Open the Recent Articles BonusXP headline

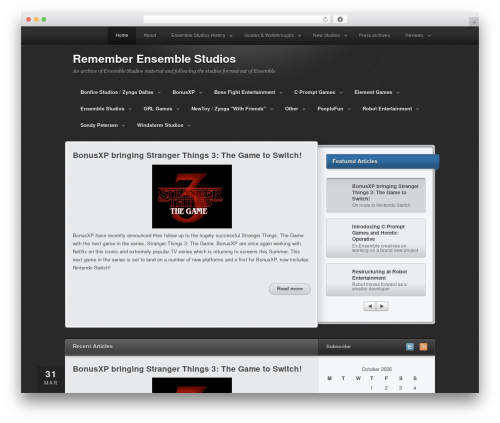pyautogui.click(x=187, y=369)
